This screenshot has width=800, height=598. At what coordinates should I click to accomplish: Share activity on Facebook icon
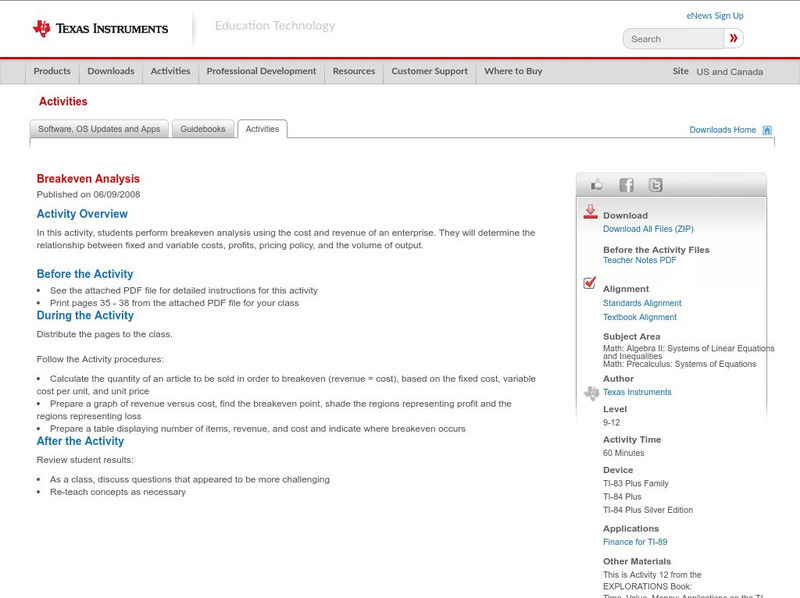point(626,185)
